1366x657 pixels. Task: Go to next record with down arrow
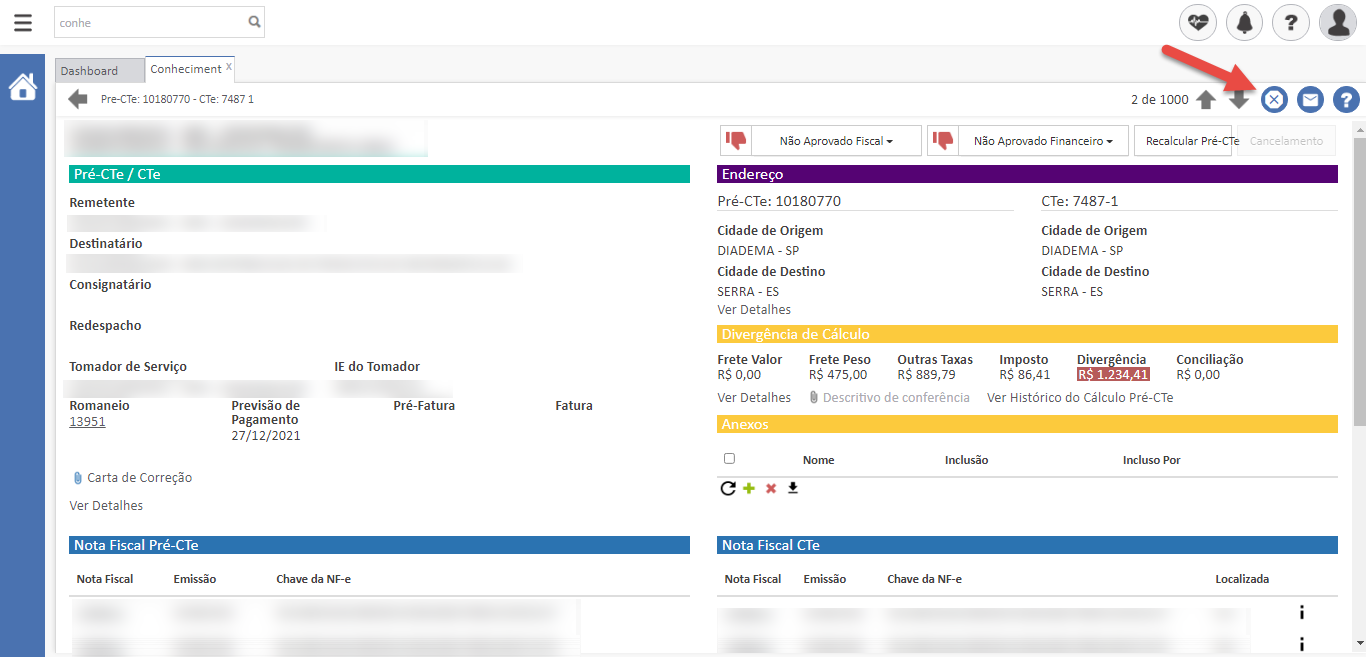[x=1239, y=99]
